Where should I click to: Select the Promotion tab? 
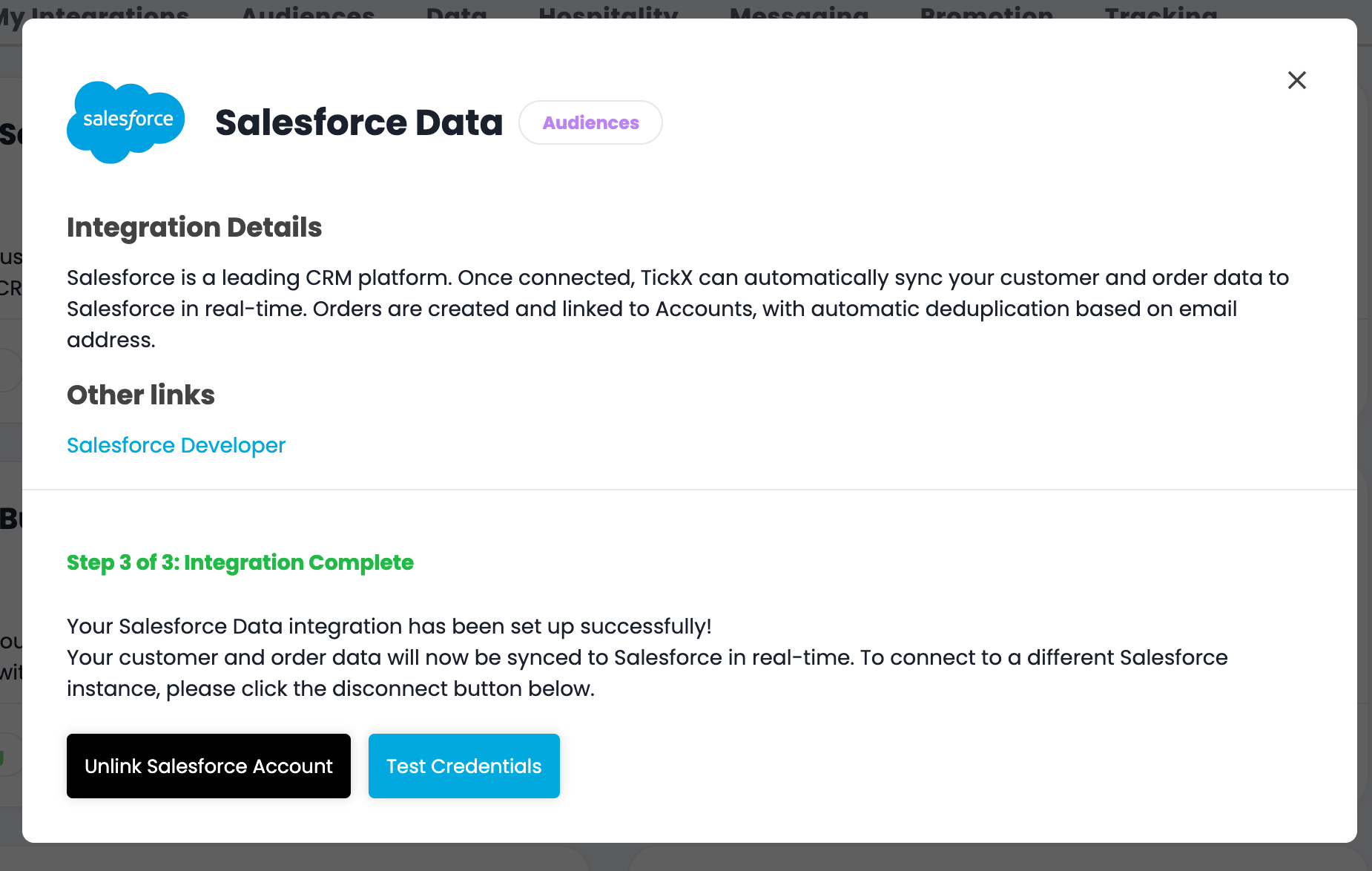986,11
